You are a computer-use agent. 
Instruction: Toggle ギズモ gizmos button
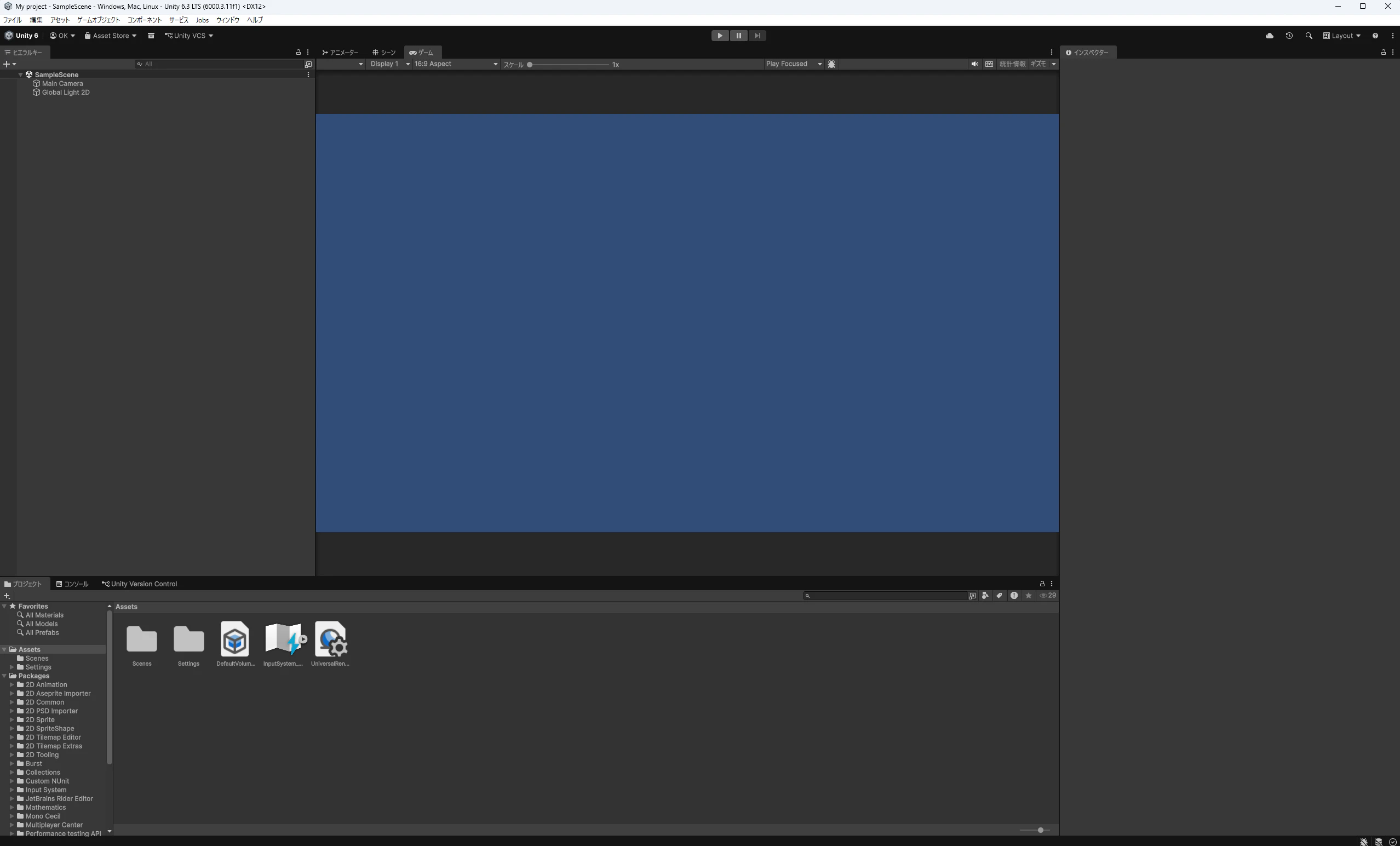1038,64
